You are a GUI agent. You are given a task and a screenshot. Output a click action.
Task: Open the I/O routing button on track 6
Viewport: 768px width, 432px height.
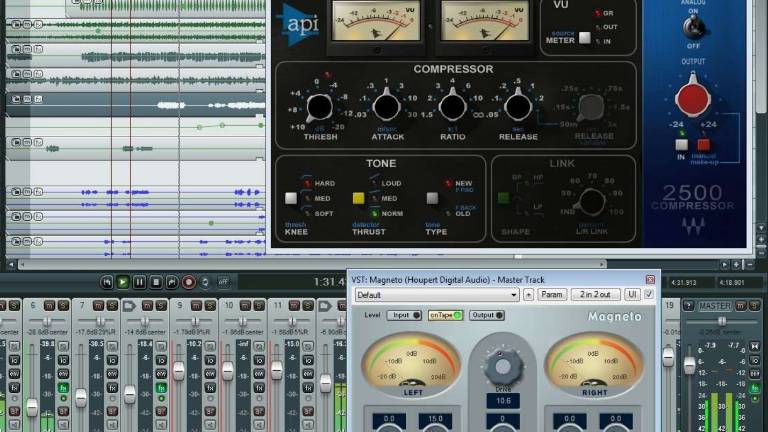pos(63,360)
